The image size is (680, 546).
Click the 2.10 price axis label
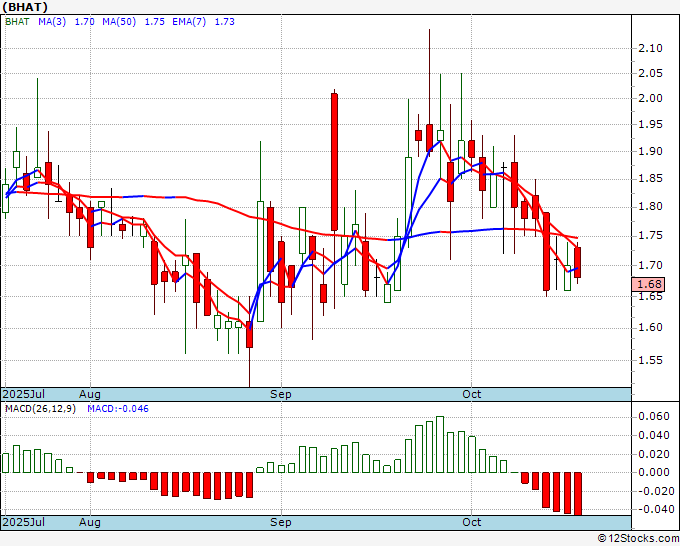point(651,48)
